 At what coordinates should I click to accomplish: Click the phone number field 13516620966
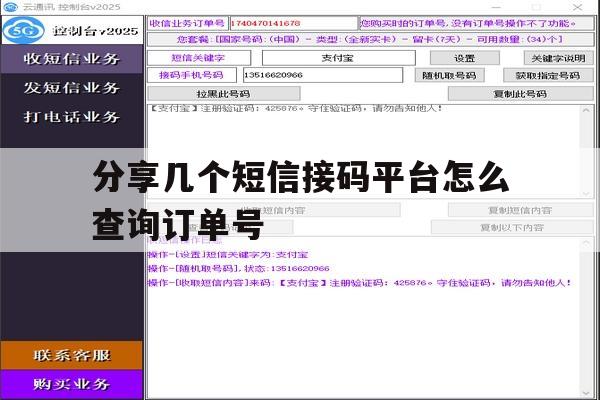pos(323,75)
